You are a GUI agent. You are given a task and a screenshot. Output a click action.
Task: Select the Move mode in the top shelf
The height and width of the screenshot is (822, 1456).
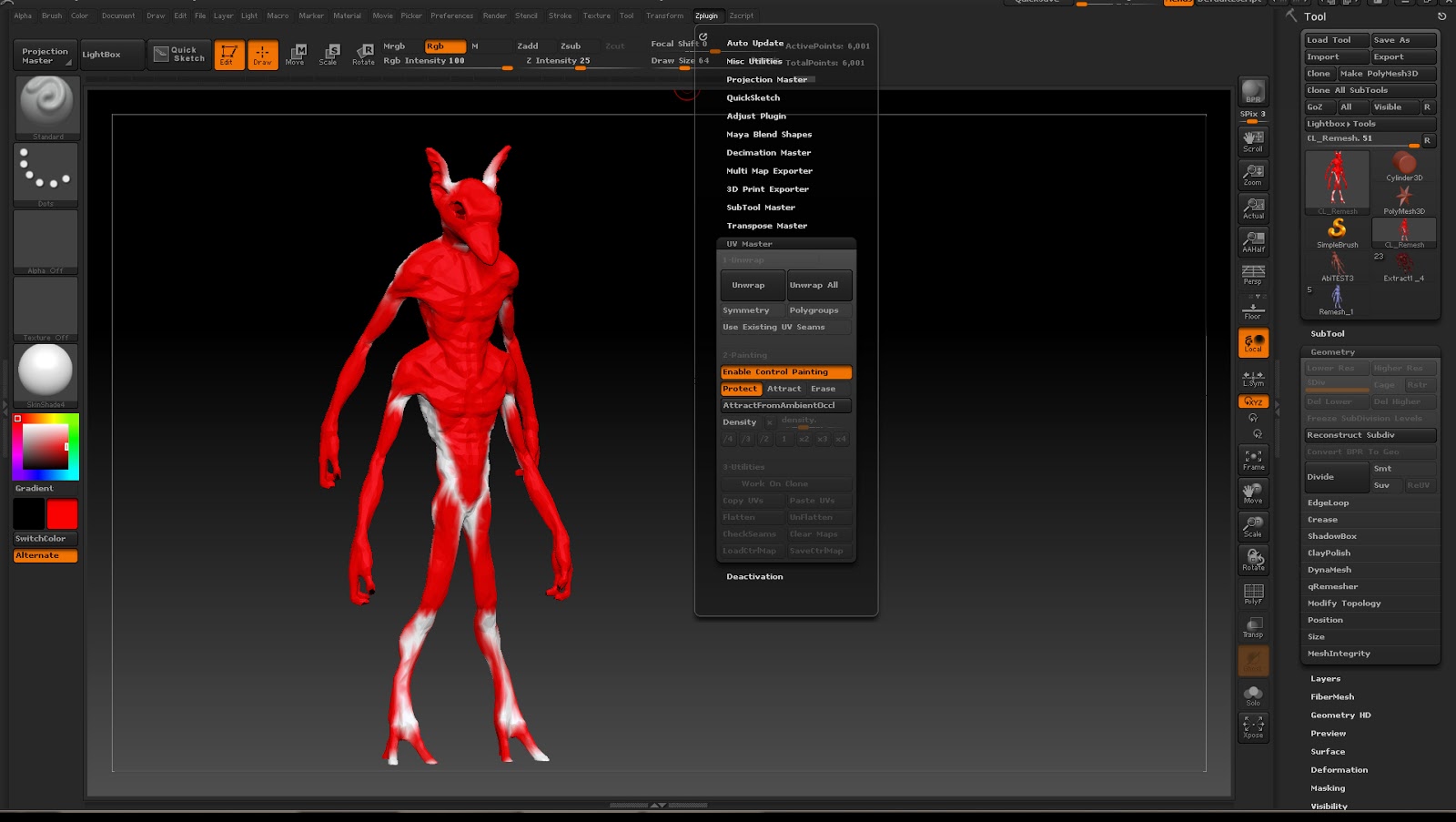296,55
